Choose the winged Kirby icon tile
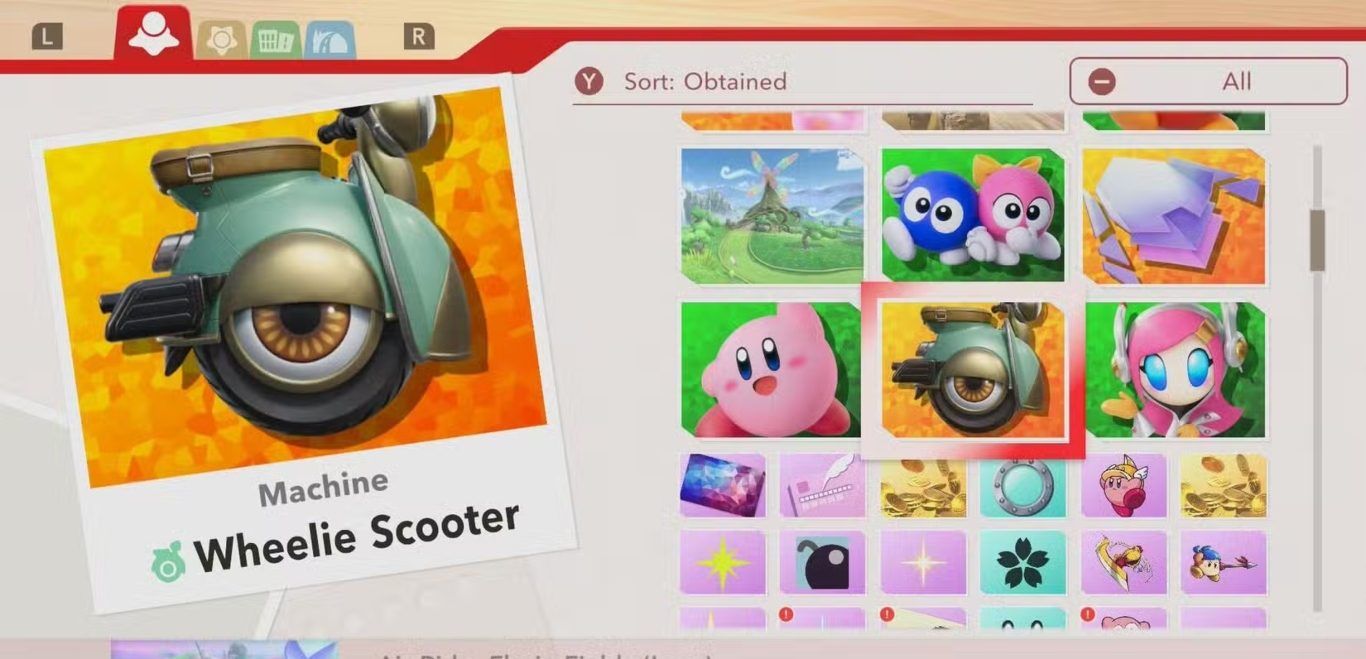Screen dimensions: 1366x659 pyautogui.click(x=1123, y=486)
